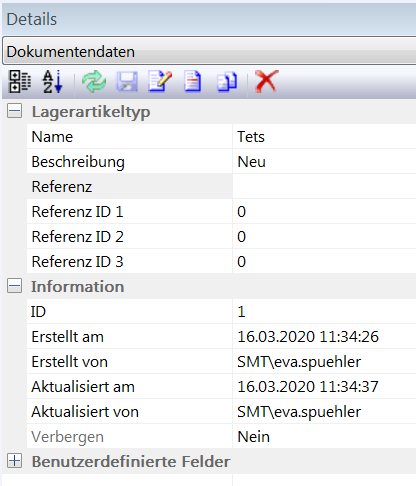Click the Verbergen value Nein

pos(324,437)
